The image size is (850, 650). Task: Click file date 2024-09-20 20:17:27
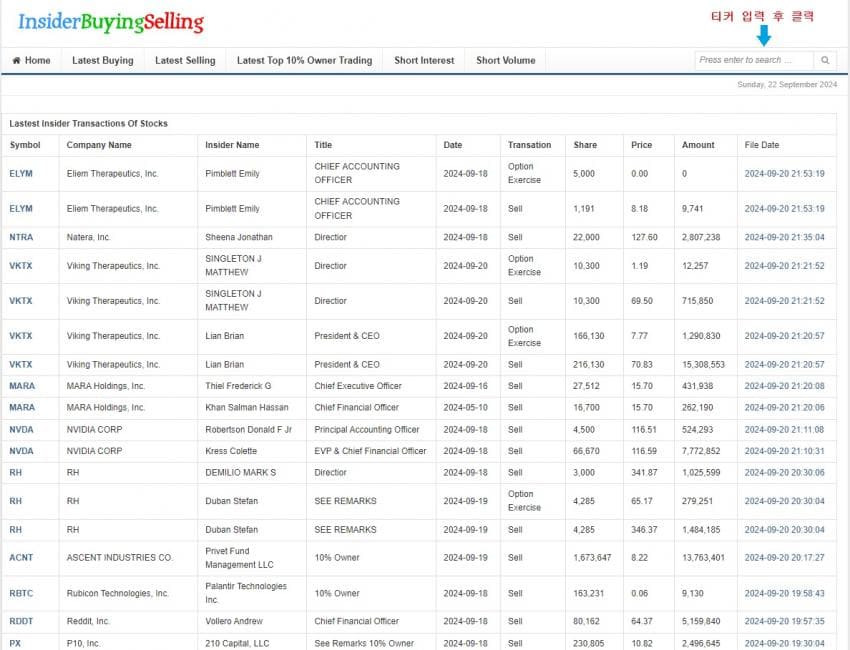click(x=784, y=557)
